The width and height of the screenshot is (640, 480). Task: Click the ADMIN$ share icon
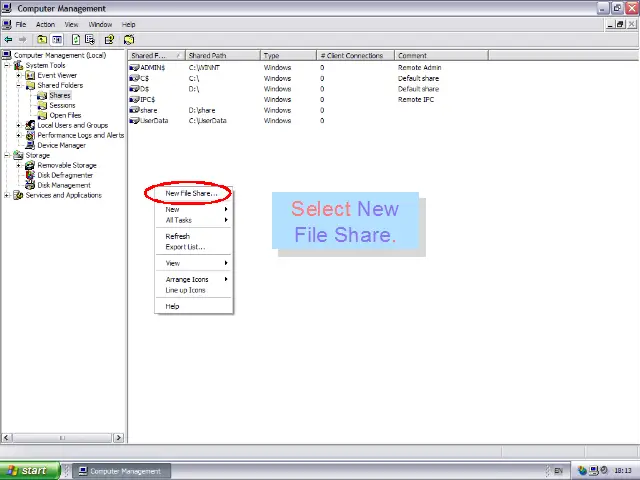click(x=135, y=68)
